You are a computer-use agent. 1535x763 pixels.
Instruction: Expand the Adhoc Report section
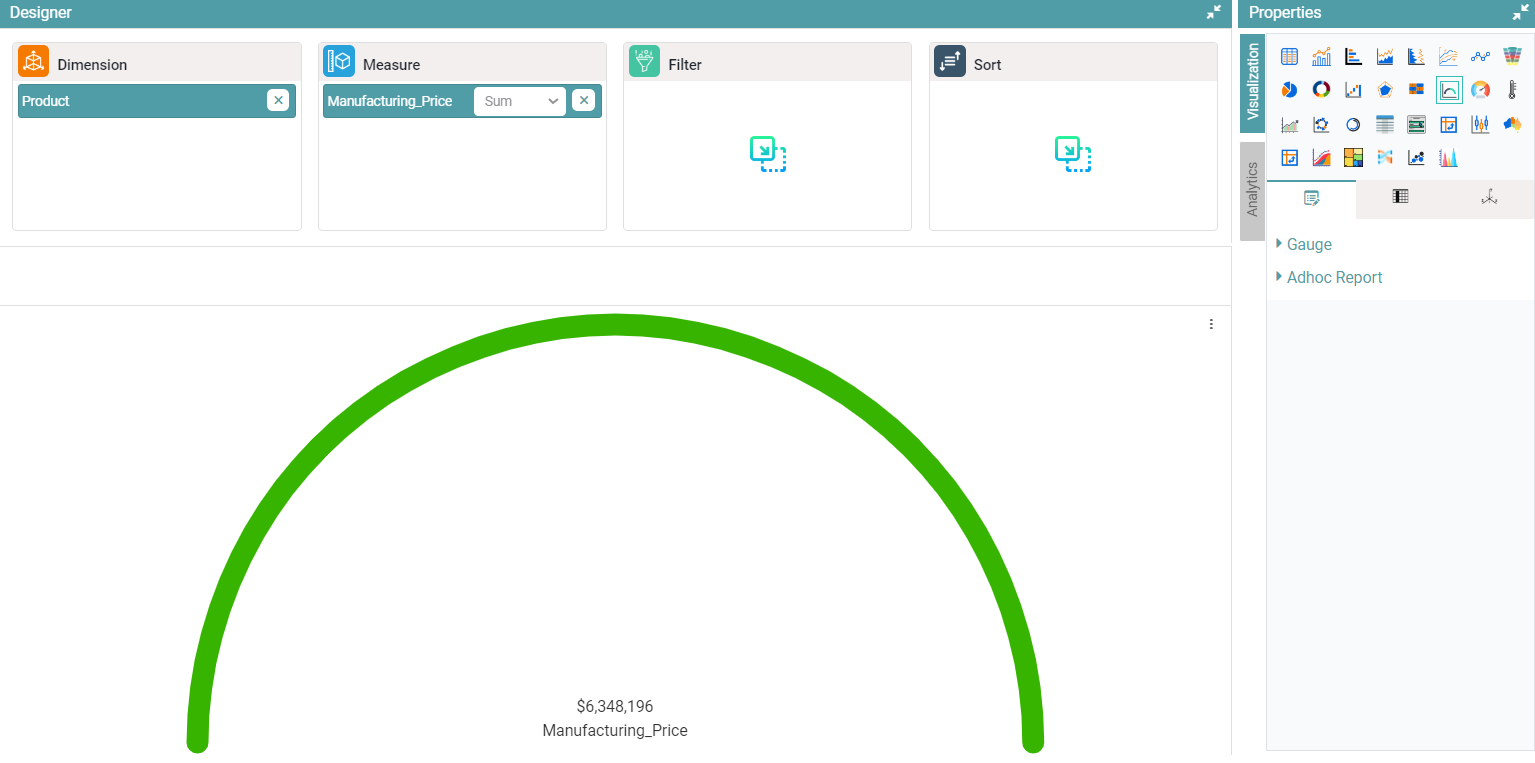(1334, 277)
